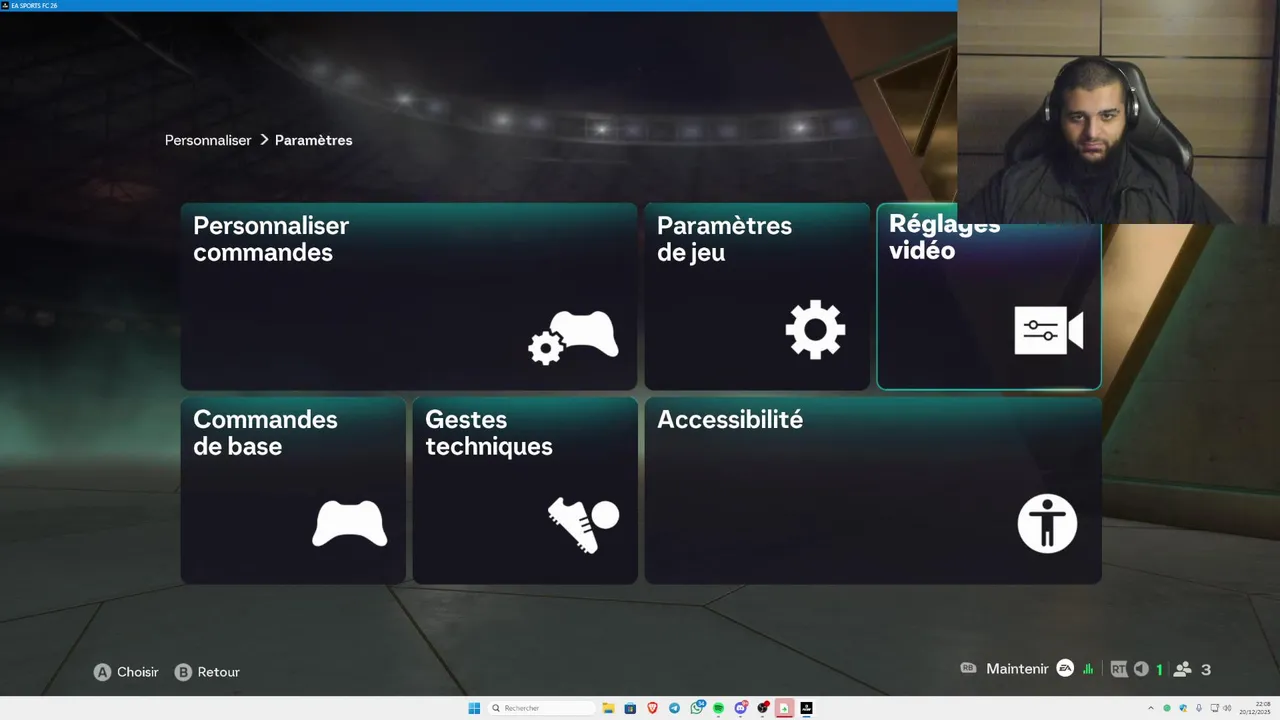Image resolution: width=1280 pixels, height=720 pixels.
Task: Open the Paramètres de jeu tile
Action: [x=757, y=296]
